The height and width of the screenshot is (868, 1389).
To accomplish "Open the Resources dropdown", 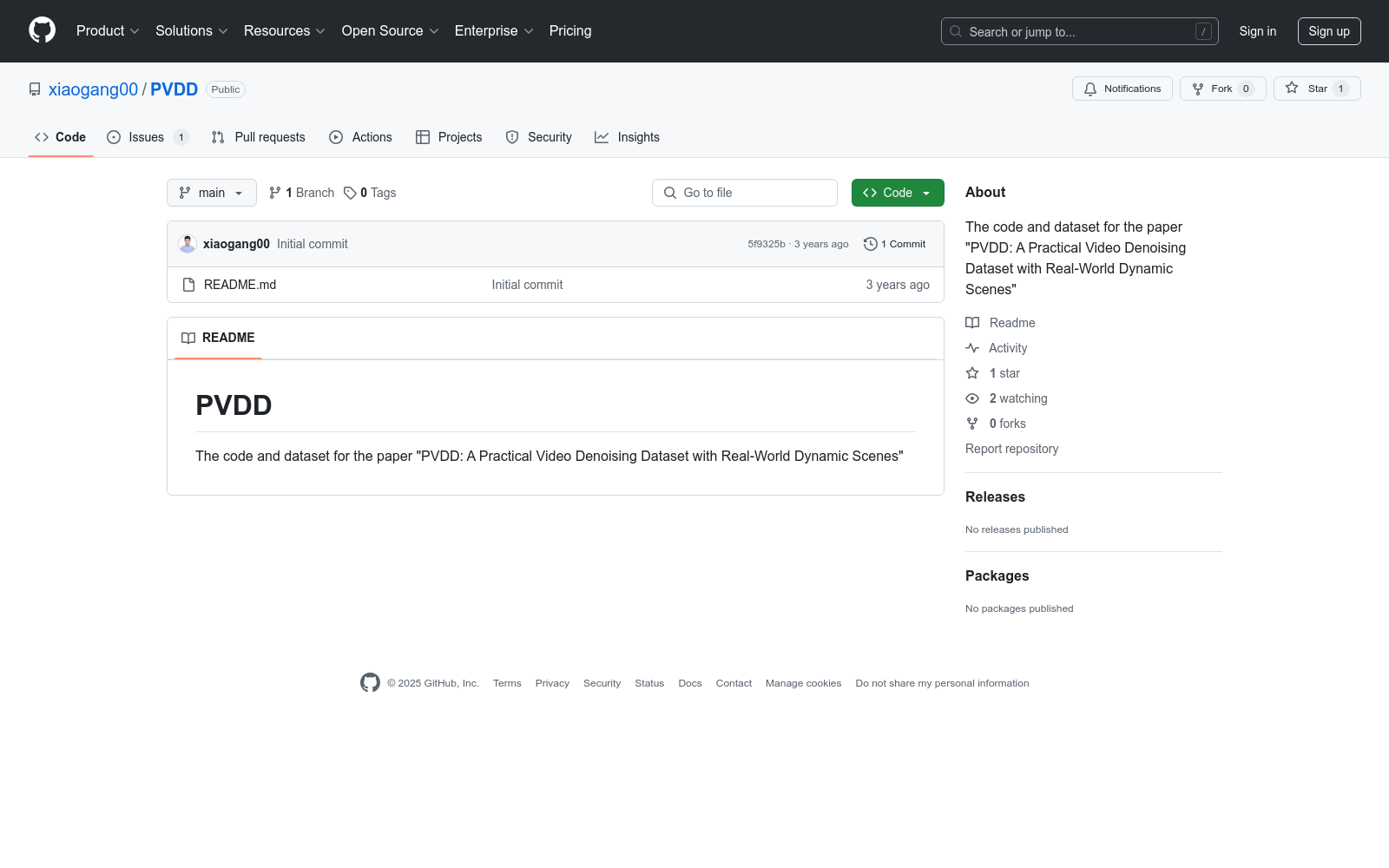I will (285, 30).
